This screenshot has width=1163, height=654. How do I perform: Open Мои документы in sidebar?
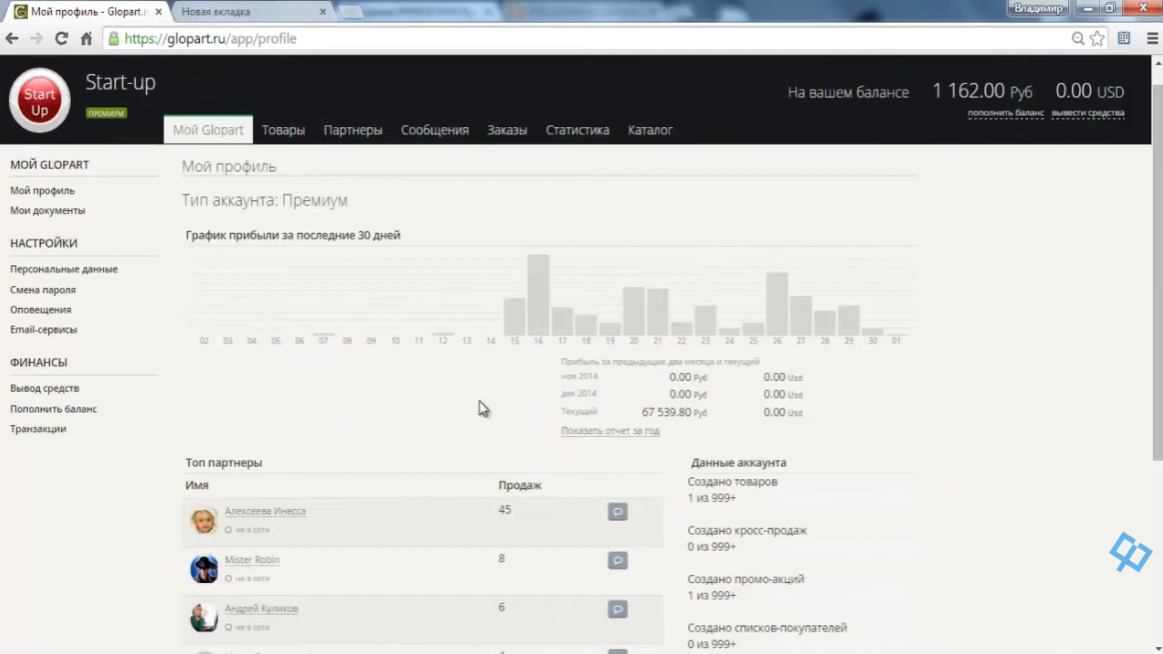47,211
